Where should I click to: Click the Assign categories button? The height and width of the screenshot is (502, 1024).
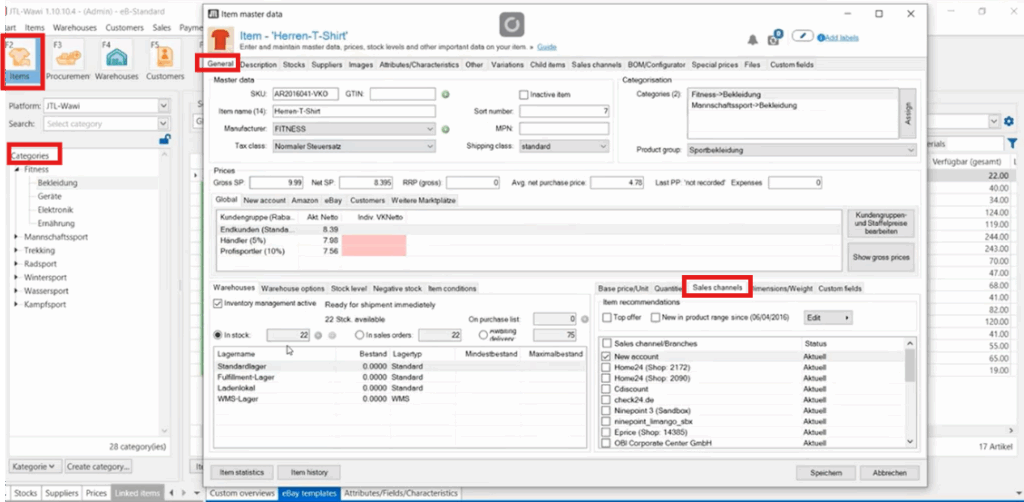pyautogui.click(x=907, y=114)
